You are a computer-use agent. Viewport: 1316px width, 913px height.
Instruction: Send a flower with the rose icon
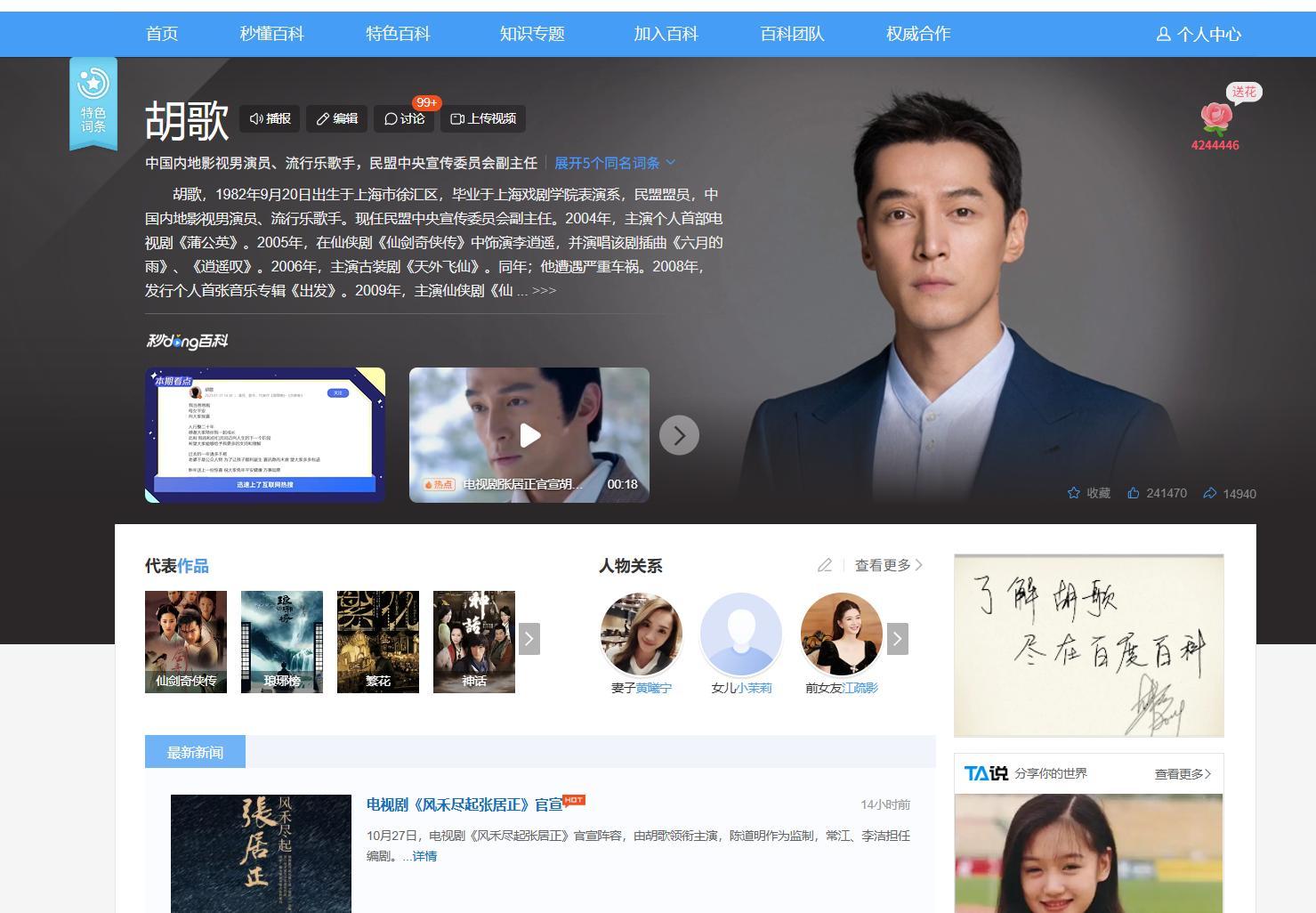pyautogui.click(x=1215, y=118)
